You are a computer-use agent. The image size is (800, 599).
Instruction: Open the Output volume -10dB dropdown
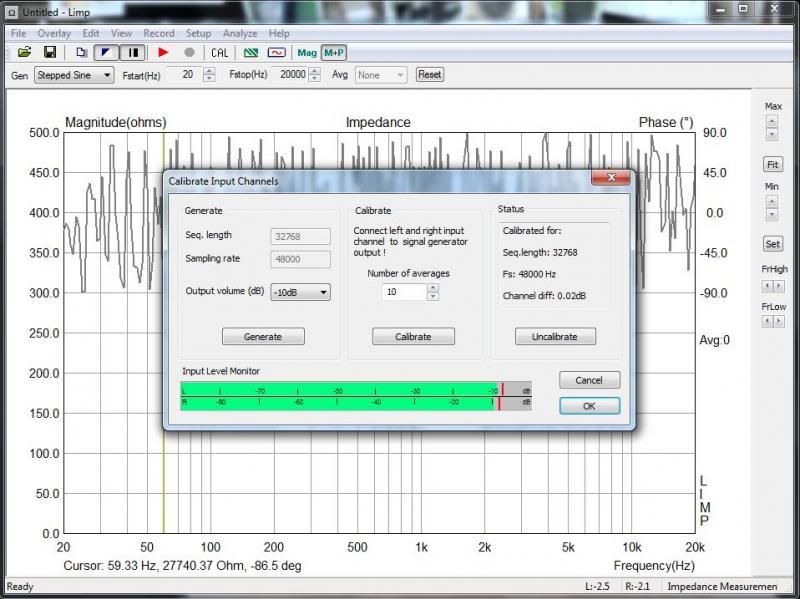click(x=300, y=292)
